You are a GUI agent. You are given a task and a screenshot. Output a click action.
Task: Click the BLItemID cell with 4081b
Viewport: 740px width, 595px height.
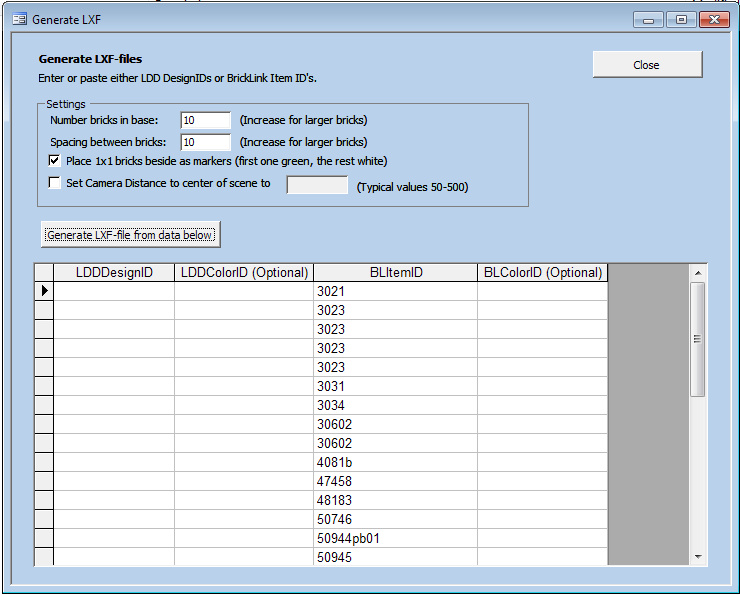395,462
